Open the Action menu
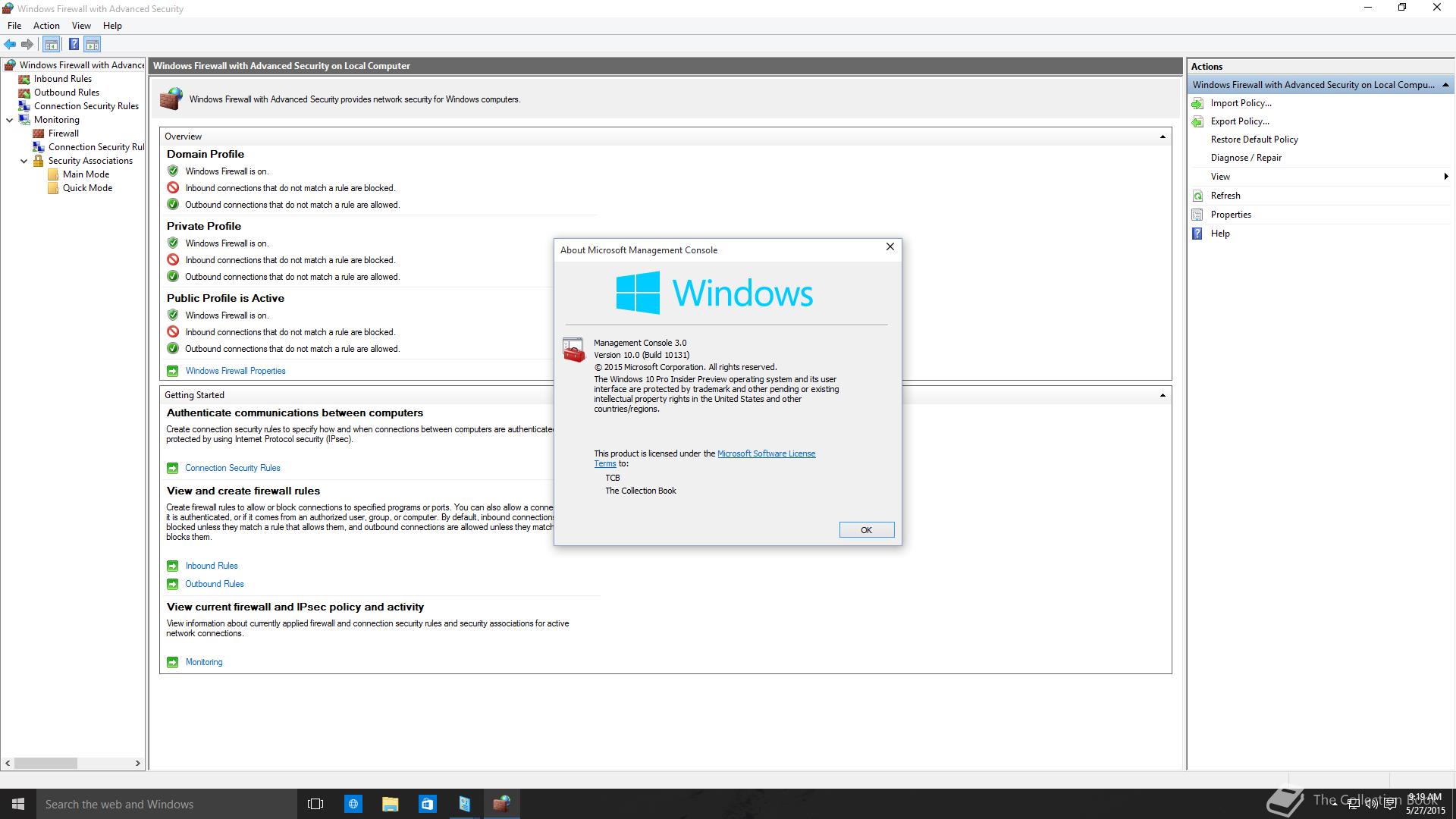The width and height of the screenshot is (1456, 819). click(x=46, y=26)
